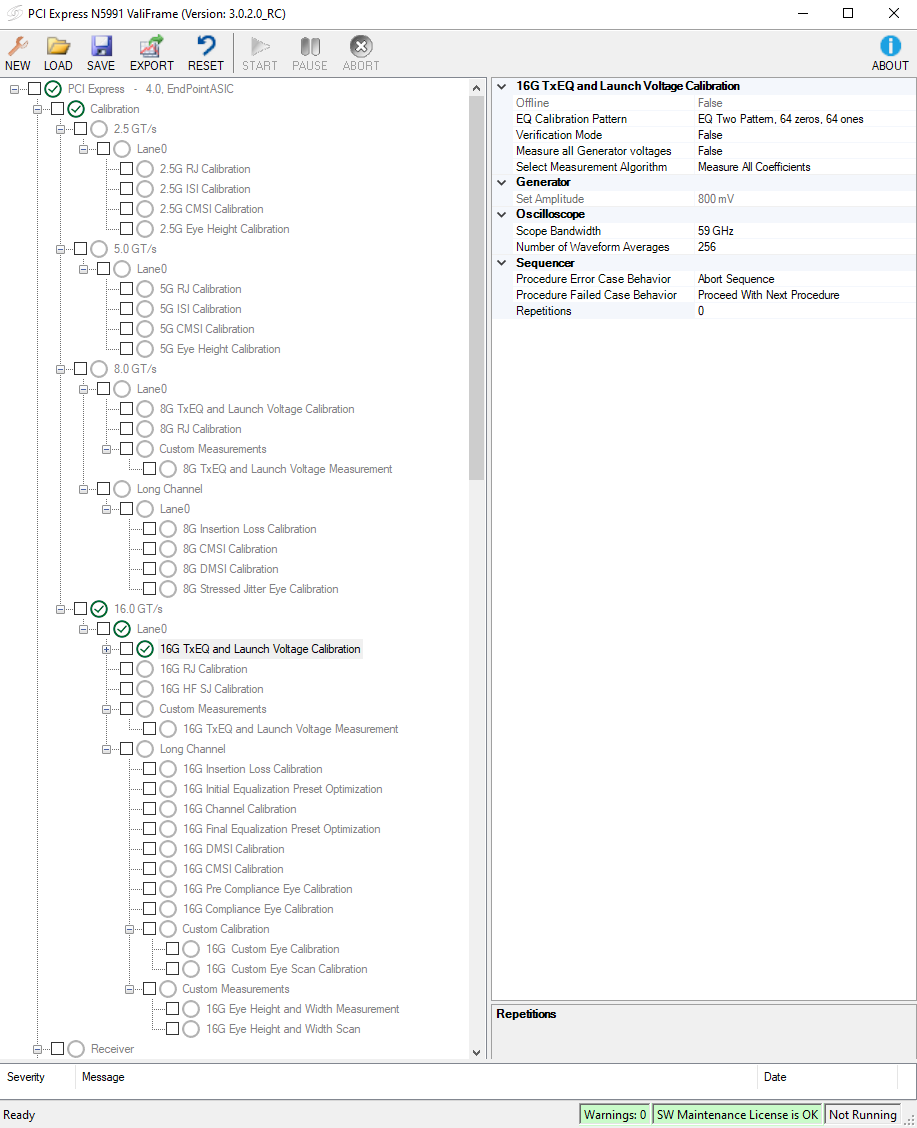Image resolution: width=917 pixels, height=1128 pixels.
Task: Select 16G Eye Height and Width Measurement item
Action: pos(303,1009)
